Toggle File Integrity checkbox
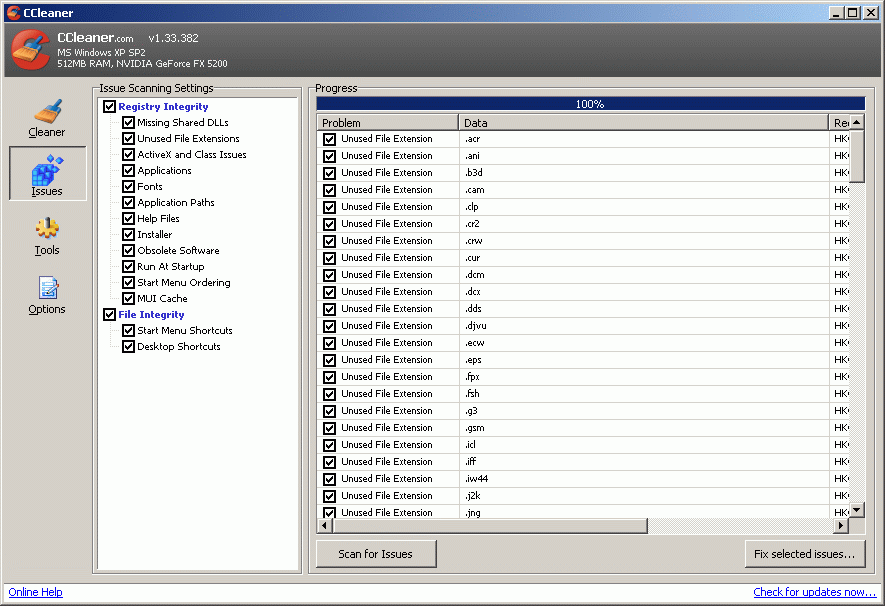Image resolution: width=885 pixels, height=606 pixels. tap(109, 315)
